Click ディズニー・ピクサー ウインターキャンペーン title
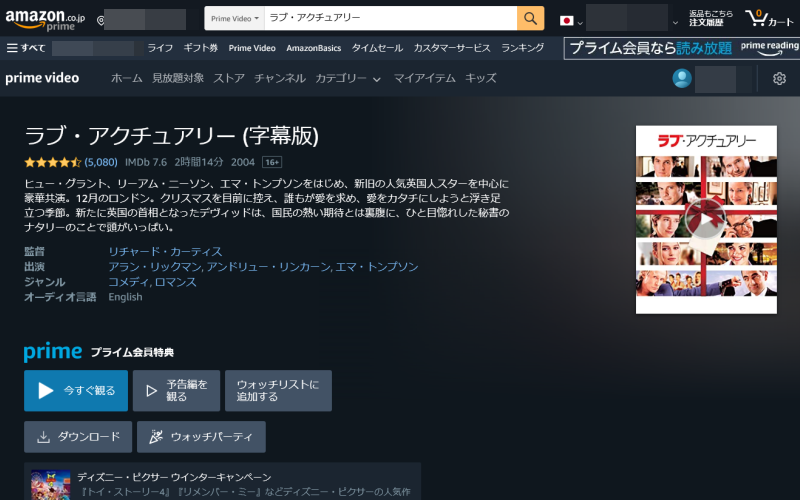Screen dimensions: 800x500 174,478
